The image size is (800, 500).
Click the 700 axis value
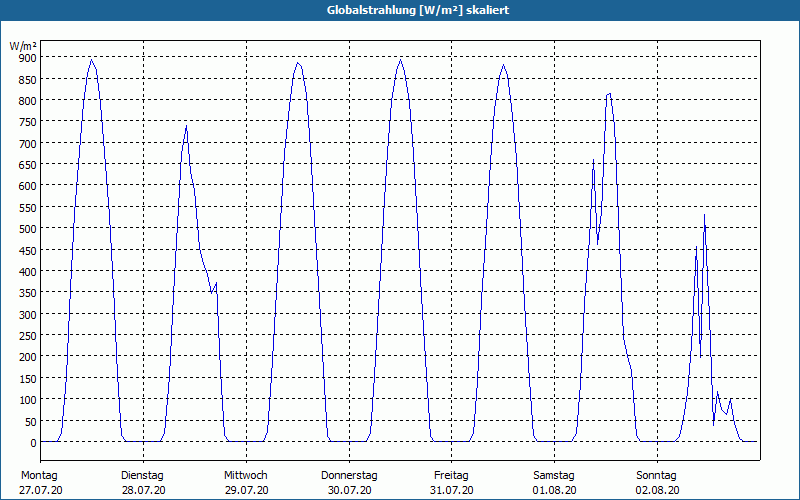(x=28, y=144)
